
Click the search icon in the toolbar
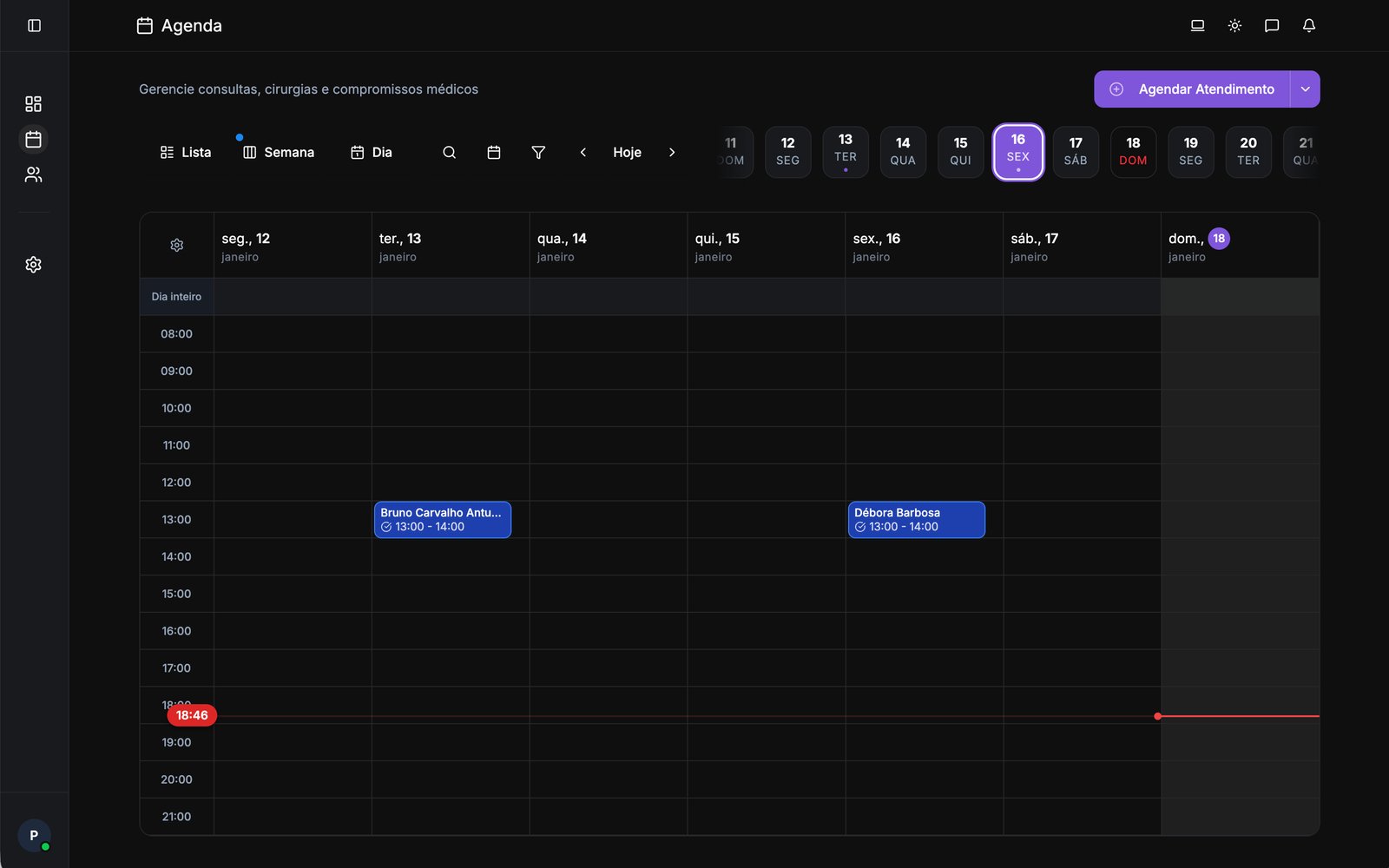pos(450,152)
